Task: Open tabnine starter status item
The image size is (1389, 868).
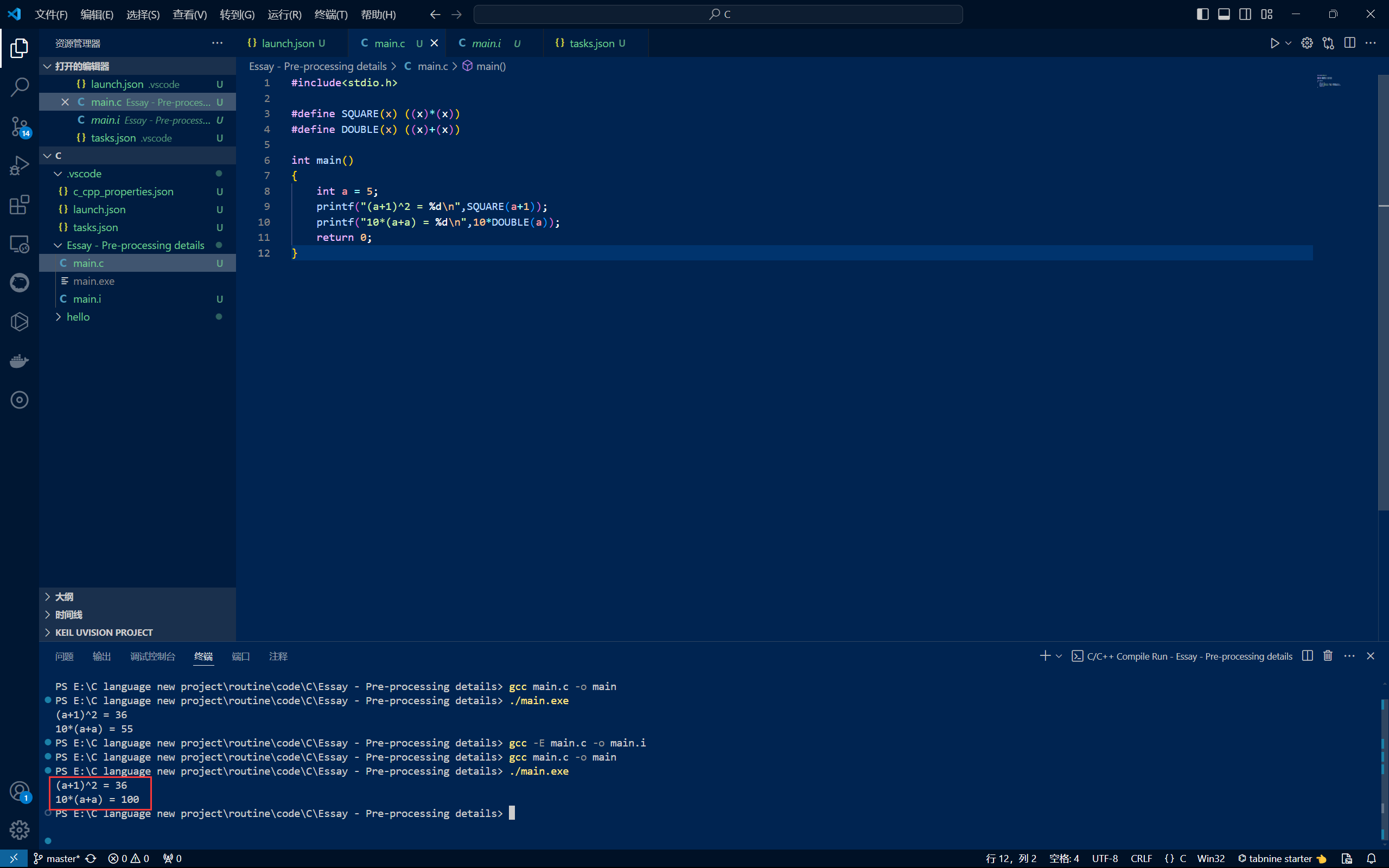Action: click(x=1282, y=858)
